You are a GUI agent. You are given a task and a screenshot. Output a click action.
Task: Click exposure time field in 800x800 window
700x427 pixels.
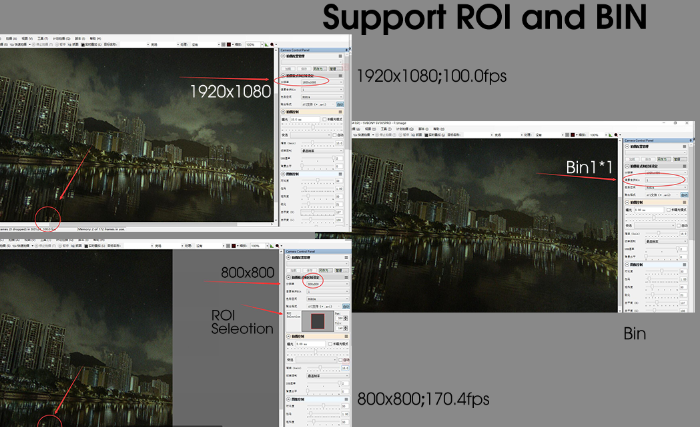click(x=311, y=344)
